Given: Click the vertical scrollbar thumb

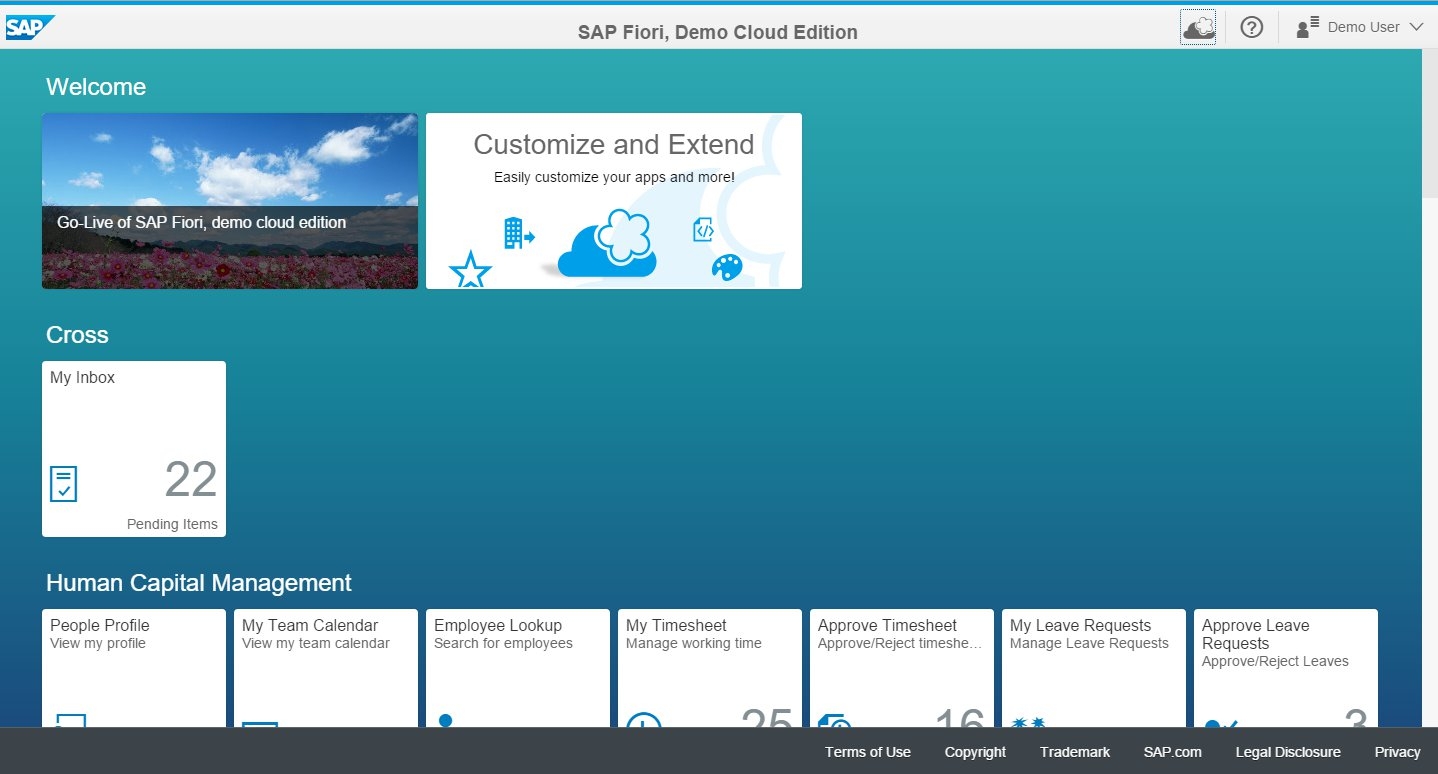Looking at the screenshot, I should point(1430,125).
